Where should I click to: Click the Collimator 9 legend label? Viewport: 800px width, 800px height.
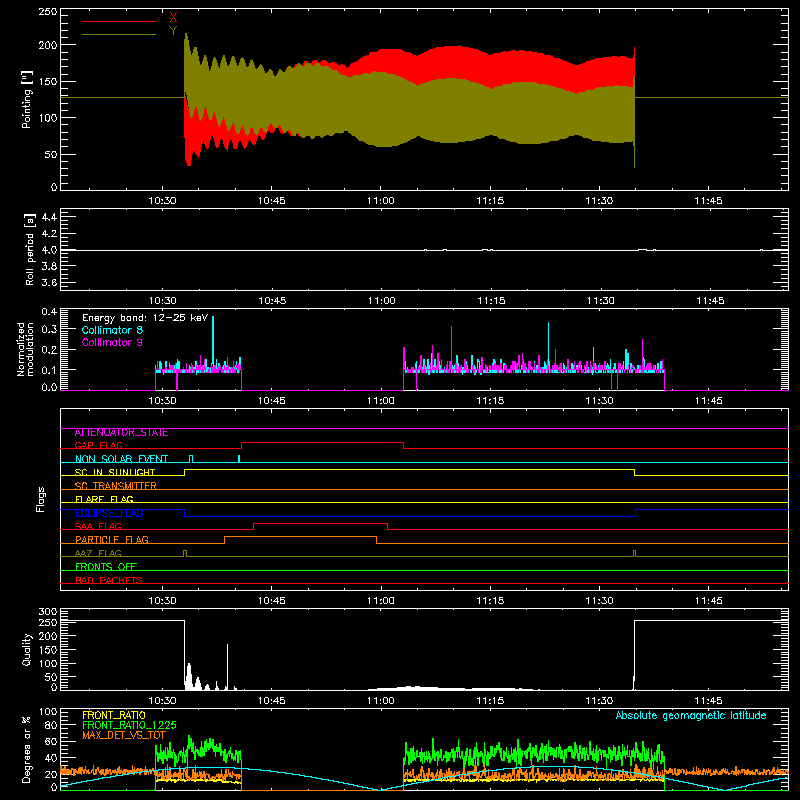(x=112, y=342)
